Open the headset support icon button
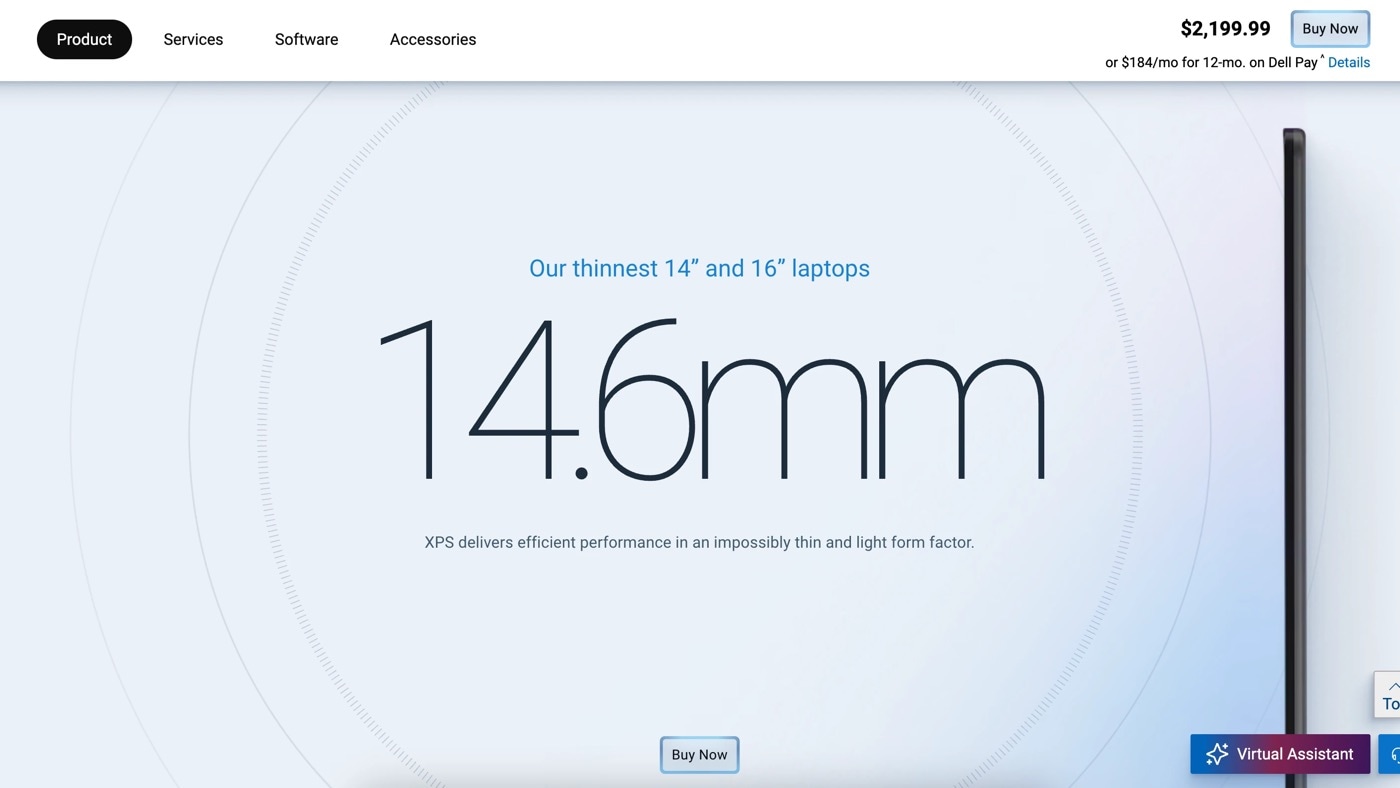1400x788 pixels. coord(1391,754)
